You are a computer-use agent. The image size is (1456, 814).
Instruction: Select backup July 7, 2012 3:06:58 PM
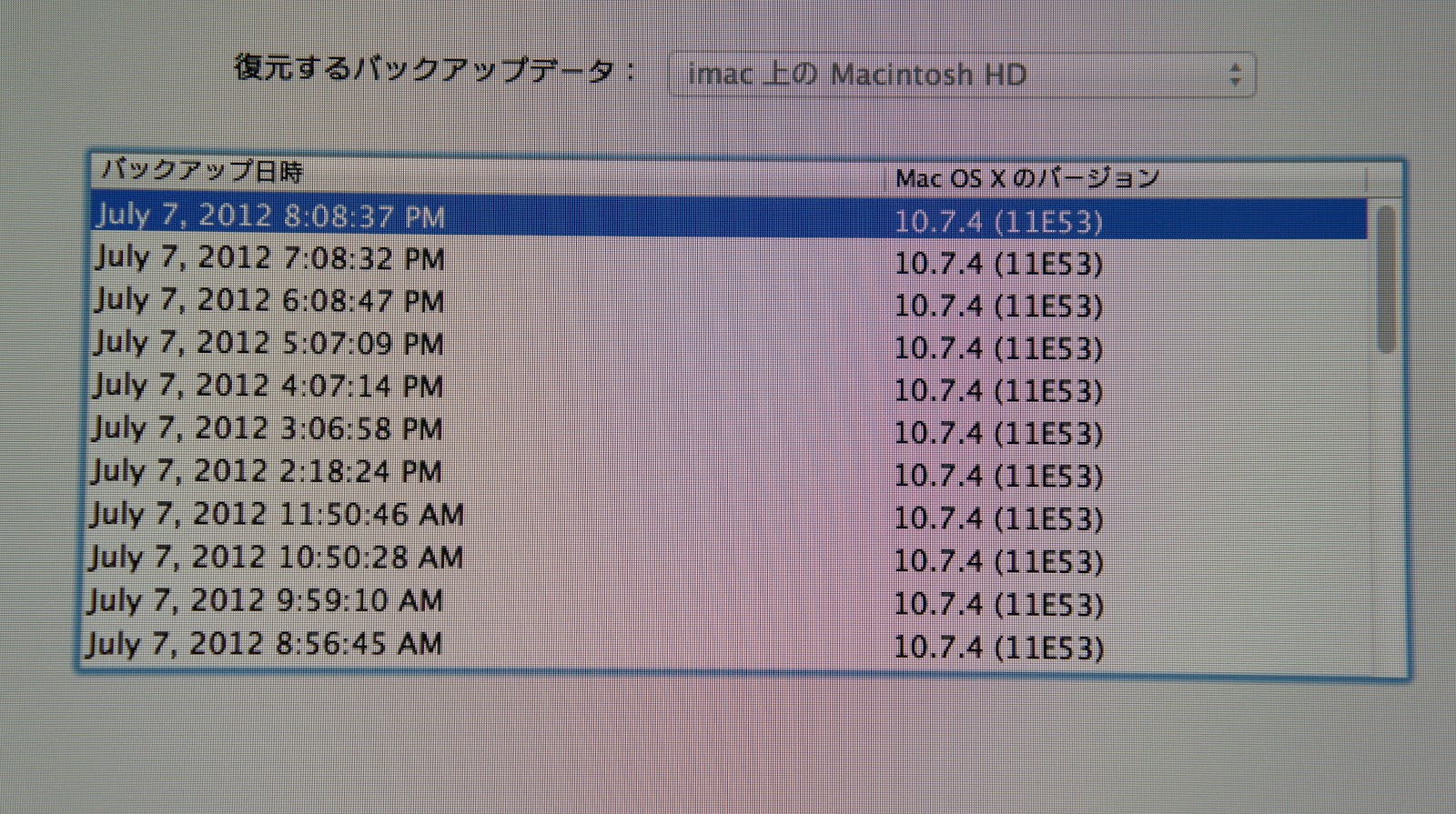click(x=728, y=431)
